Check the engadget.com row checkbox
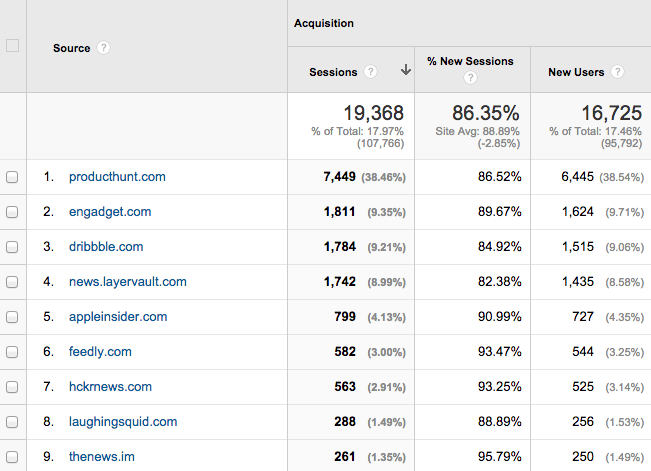651x471 pixels. point(12,212)
